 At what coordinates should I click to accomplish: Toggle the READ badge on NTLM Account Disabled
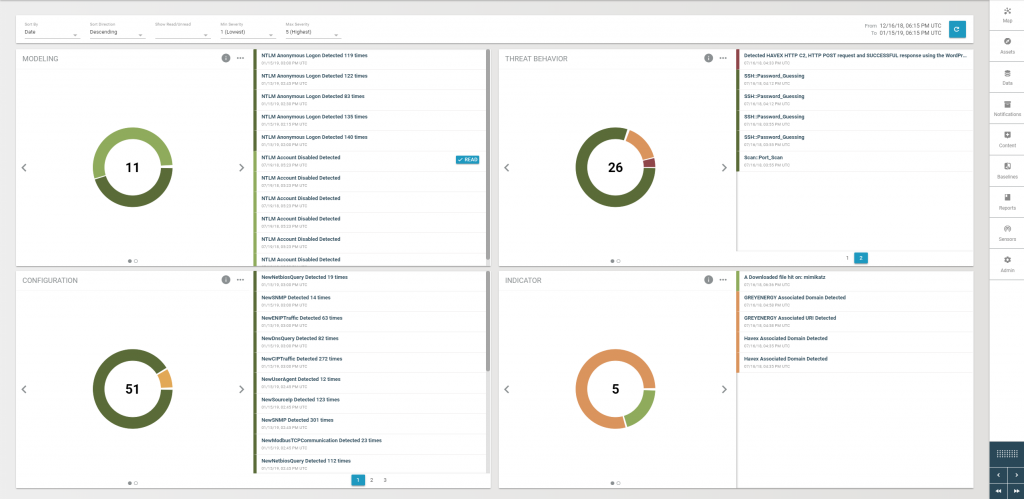tap(468, 159)
